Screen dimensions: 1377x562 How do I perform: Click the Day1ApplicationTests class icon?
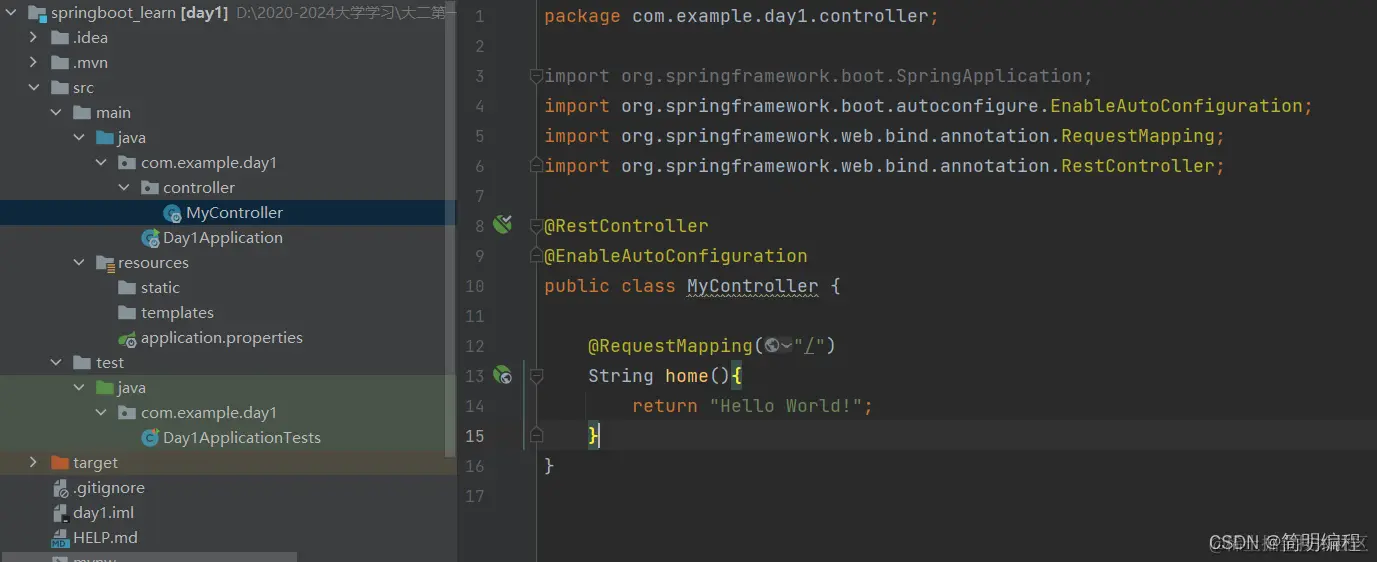pyautogui.click(x=150, y=438)
